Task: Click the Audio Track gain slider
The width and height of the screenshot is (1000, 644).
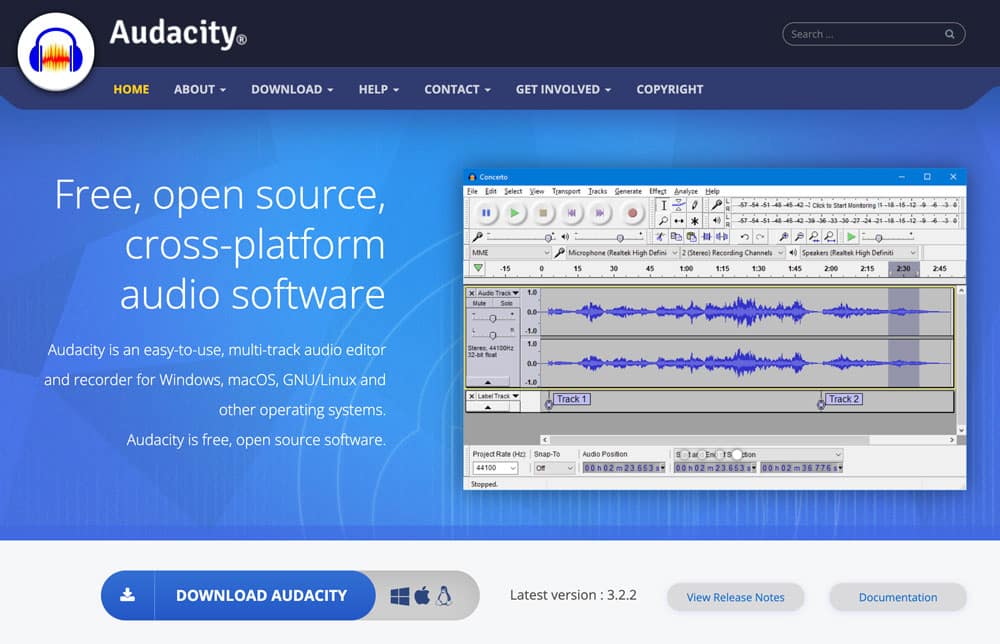Action: click(492, 317)
